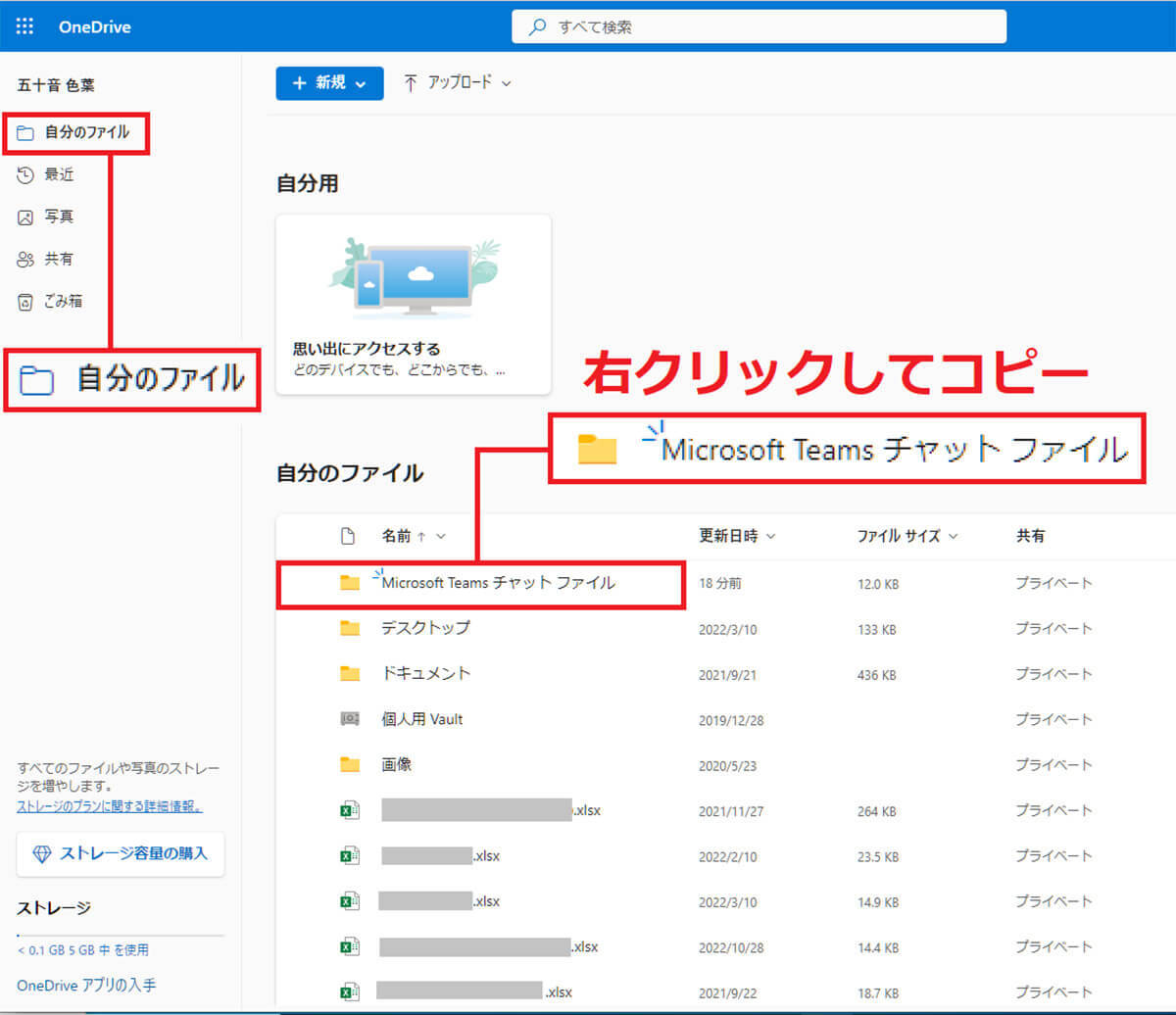Open the デスクトップ folder

[425, 628]
